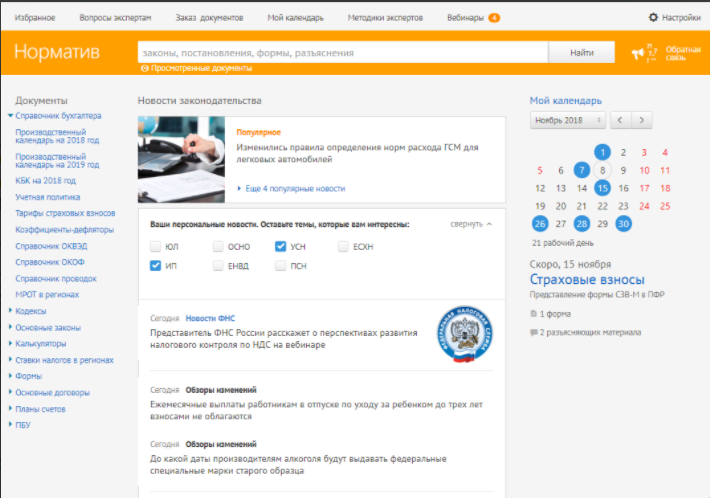Toggle the ОСНО checkbox
The height and width of the screenshot is (498, 710).
coord(218,246)
